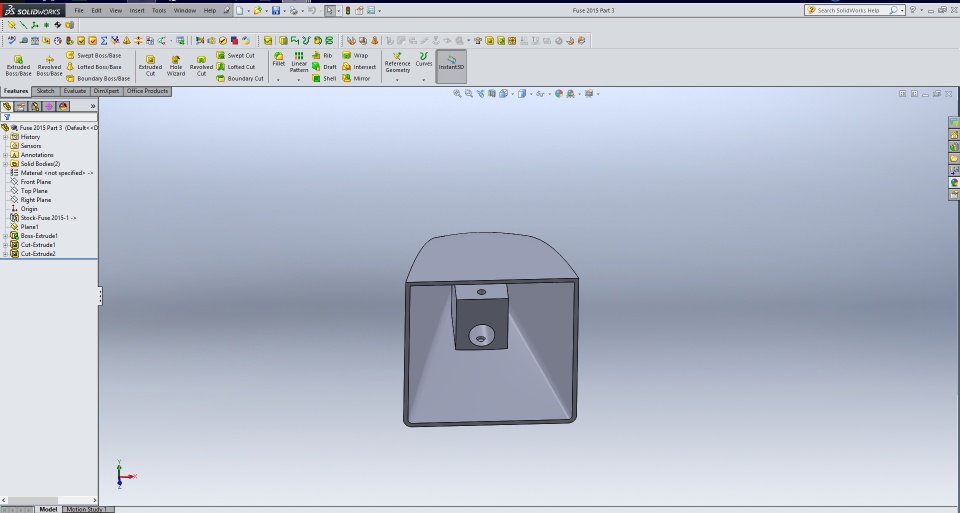Click the Fillet tool
The image size is (960, 513).
click(279, 59)
